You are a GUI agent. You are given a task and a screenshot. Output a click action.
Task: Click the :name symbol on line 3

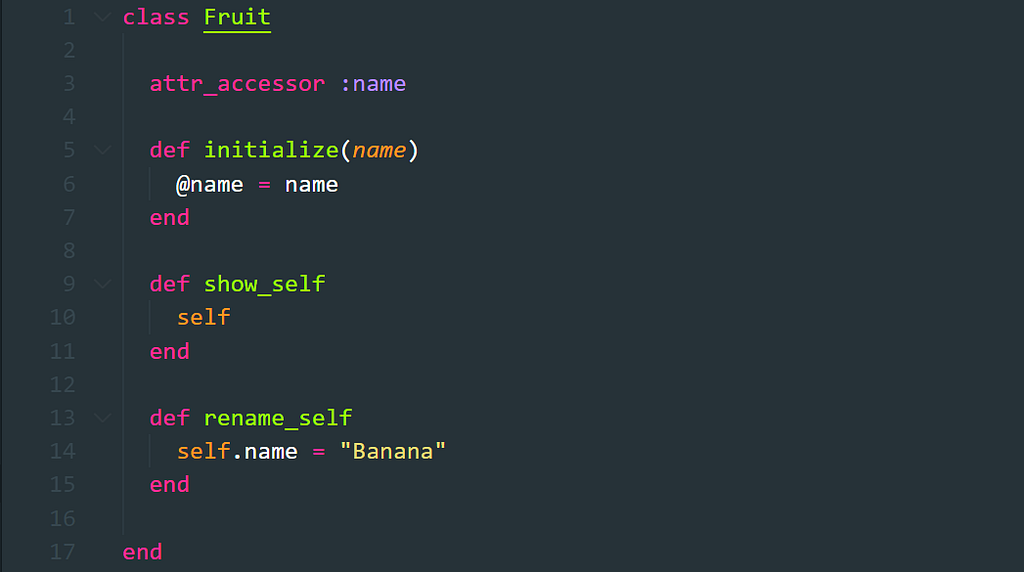coord(373,84)
